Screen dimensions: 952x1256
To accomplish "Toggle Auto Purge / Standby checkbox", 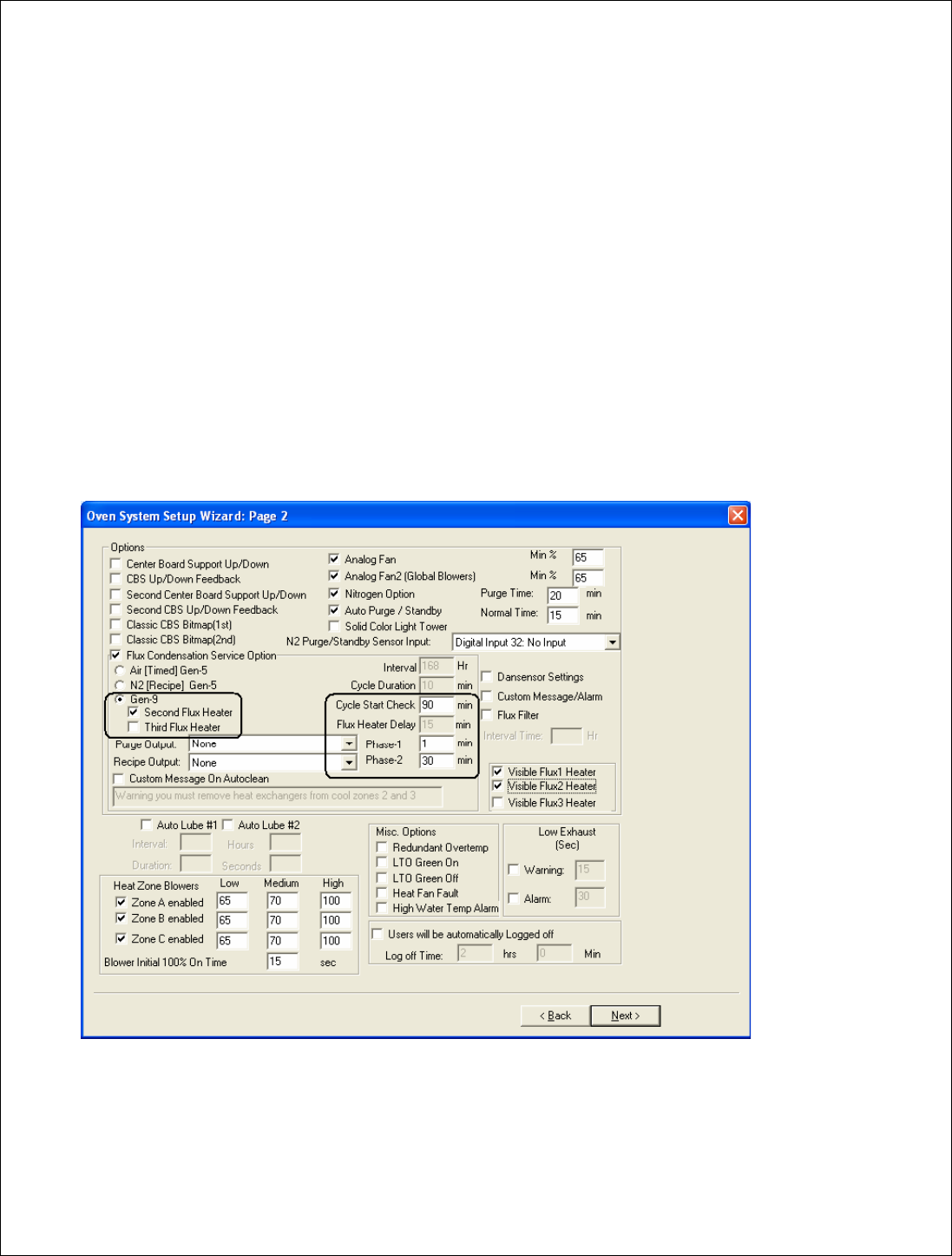I will (x=334, y=610).
